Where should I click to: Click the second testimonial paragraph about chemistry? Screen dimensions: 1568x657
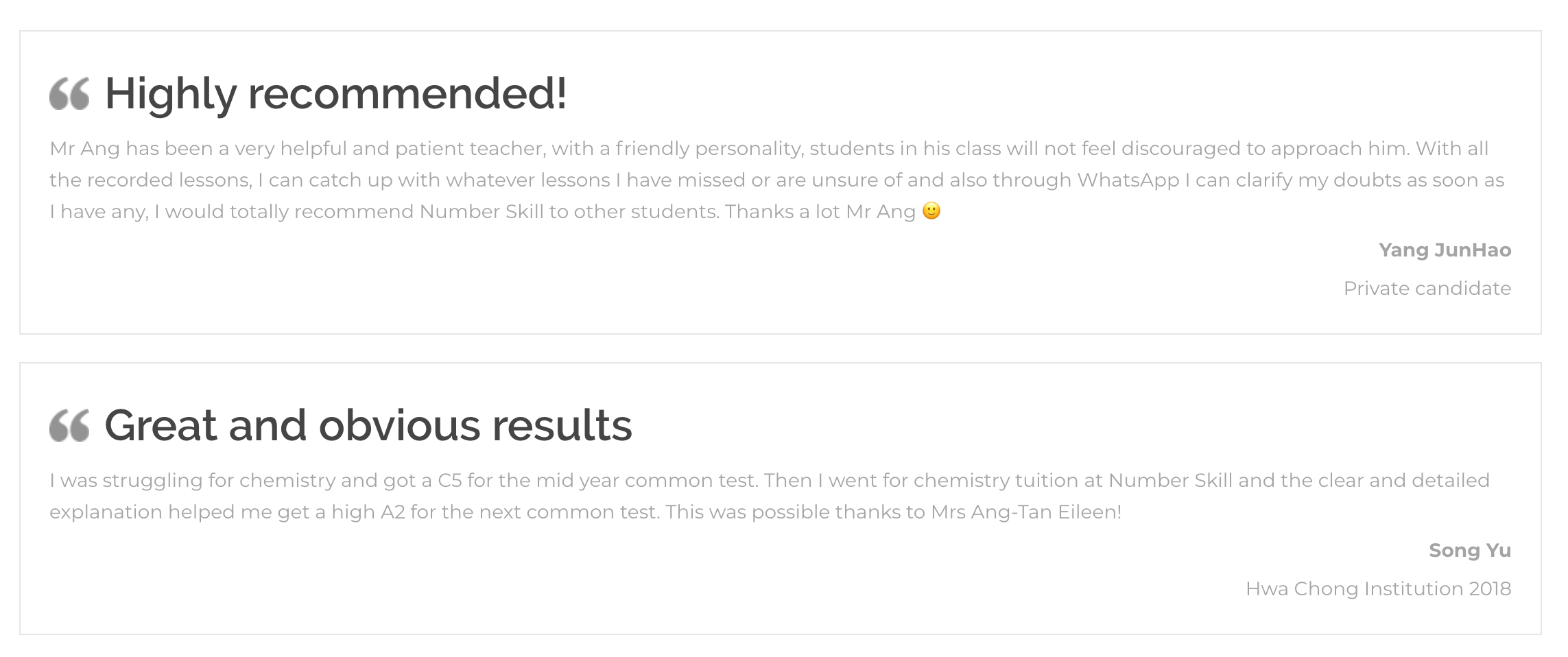(x=770, y=496)
